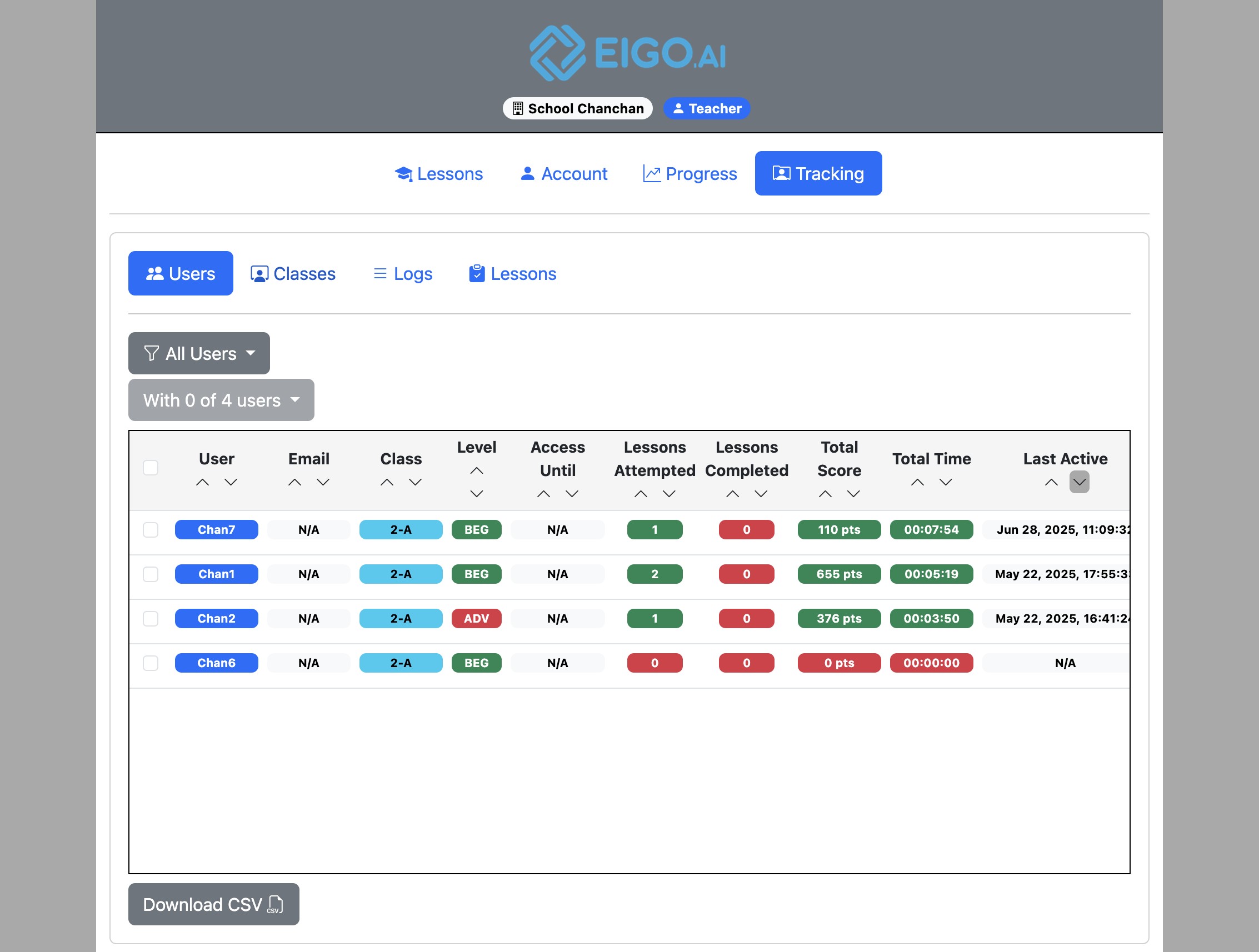
Task: Toggle the select-all users header checkbox
Action: pos(151,468)
